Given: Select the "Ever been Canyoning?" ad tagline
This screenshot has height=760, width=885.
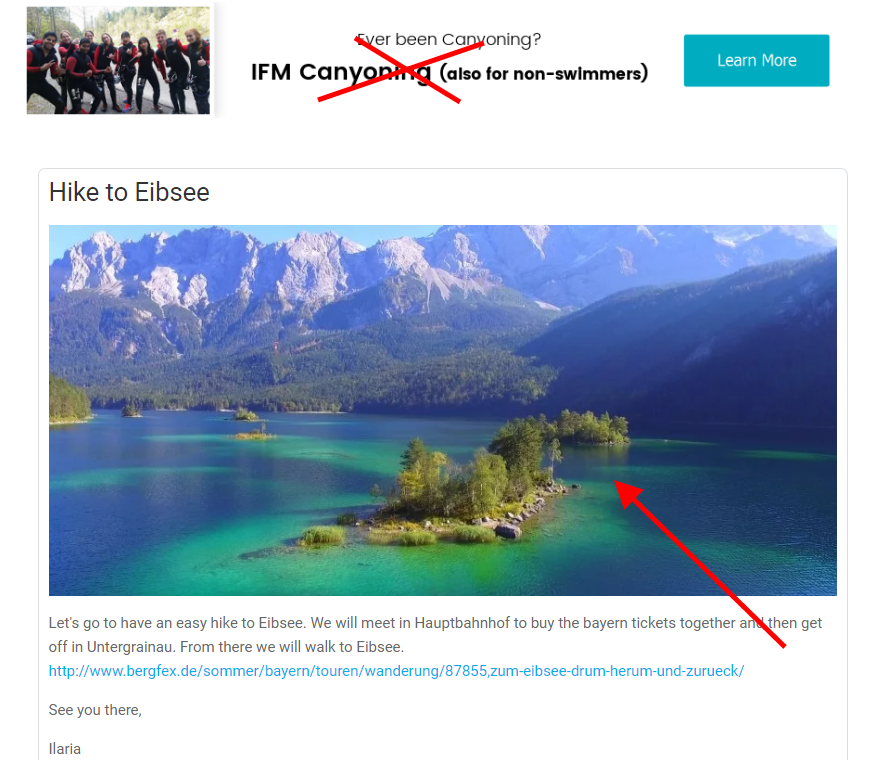Looking at the screenshot, I should [449, 39].
